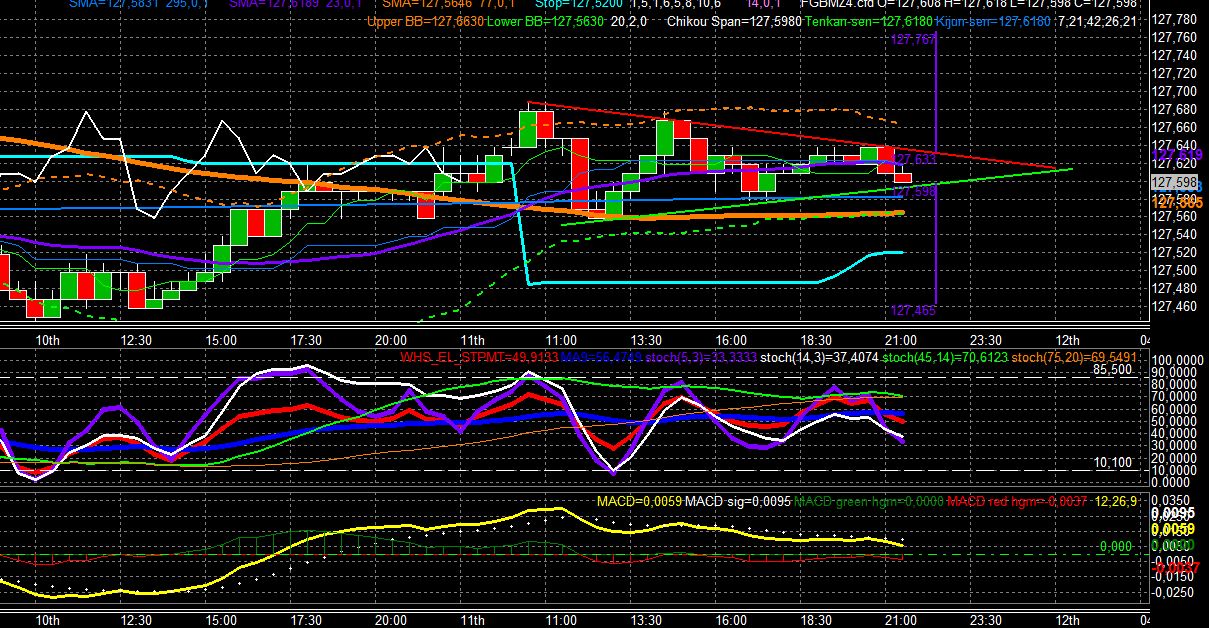Click the 85,500 overbought level label
Screen dimensions: 1209x628
point(1112,369)
